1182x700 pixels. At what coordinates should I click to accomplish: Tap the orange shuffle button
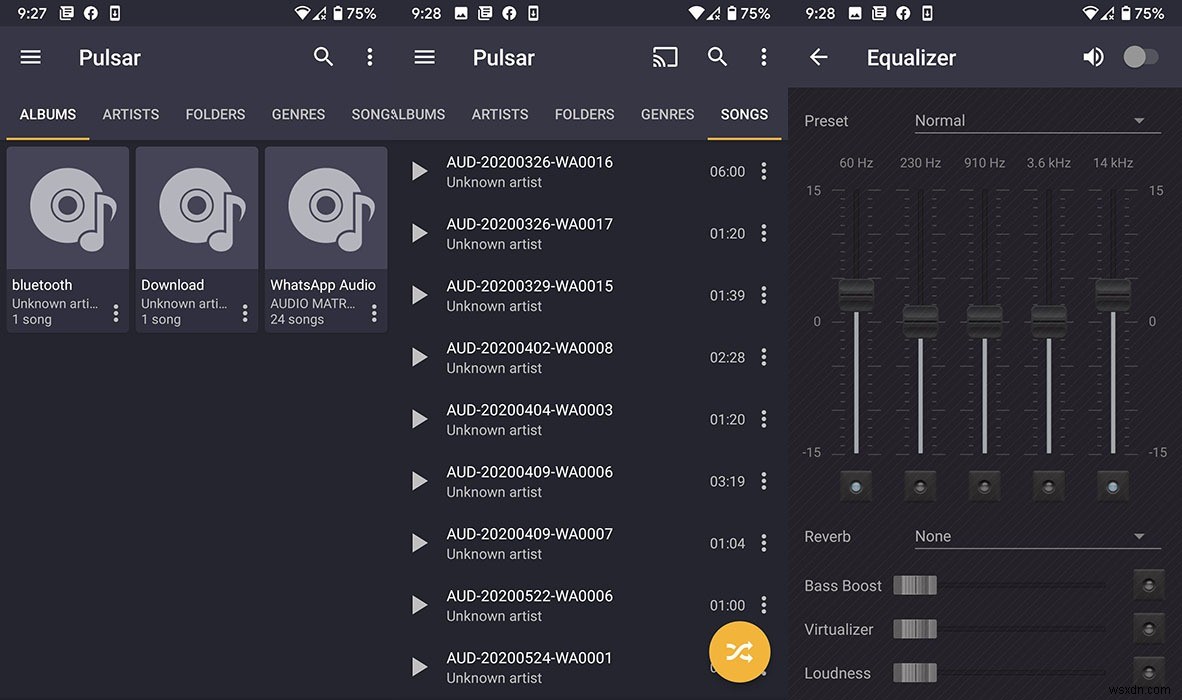[739, 652]
